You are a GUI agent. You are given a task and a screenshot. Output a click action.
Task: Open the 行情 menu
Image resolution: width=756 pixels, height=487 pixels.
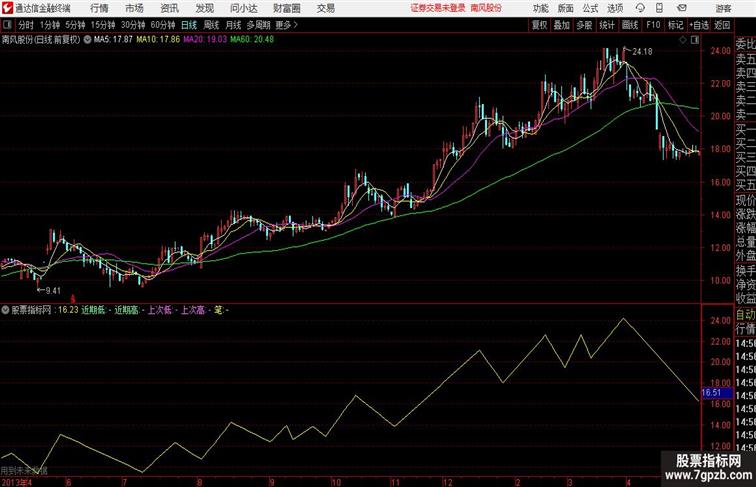tap(99, 8)
